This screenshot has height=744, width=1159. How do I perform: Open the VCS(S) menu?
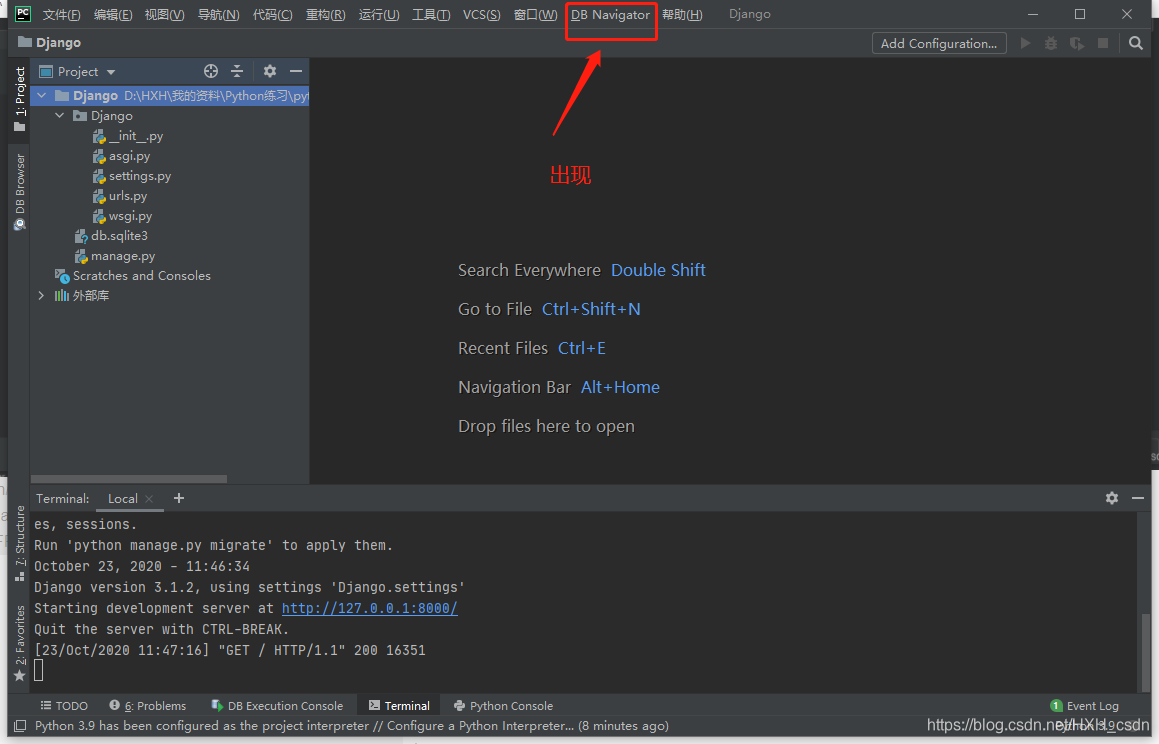[481, 15]
